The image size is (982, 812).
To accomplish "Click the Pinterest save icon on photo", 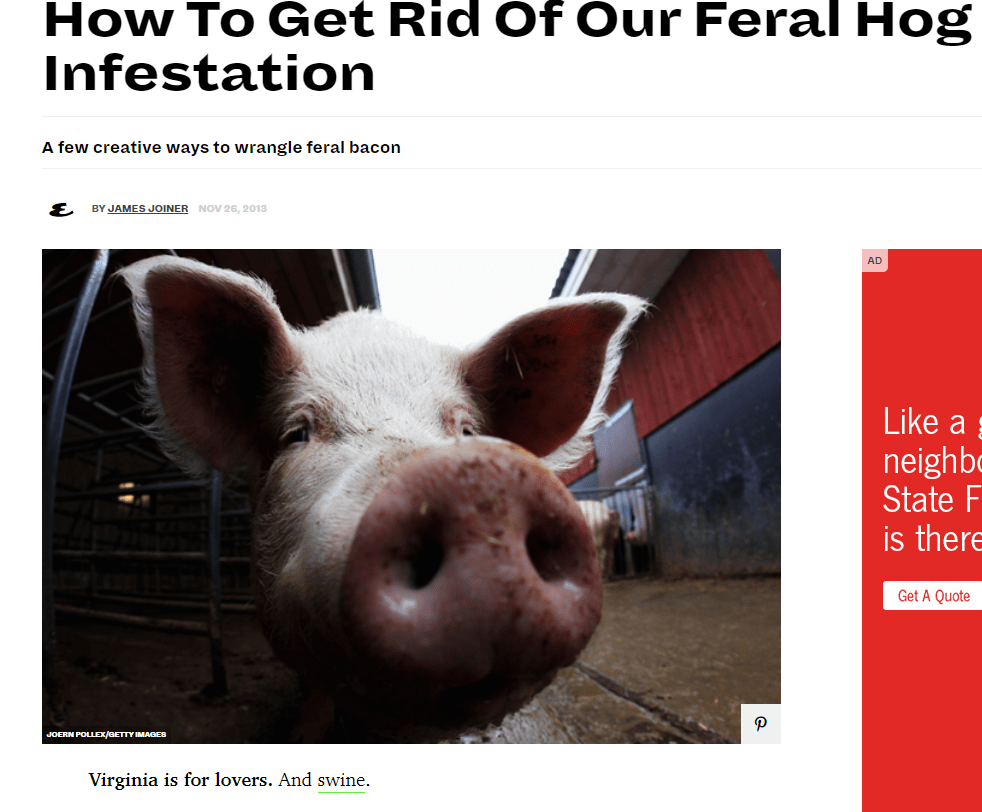I will pos(760,724).
